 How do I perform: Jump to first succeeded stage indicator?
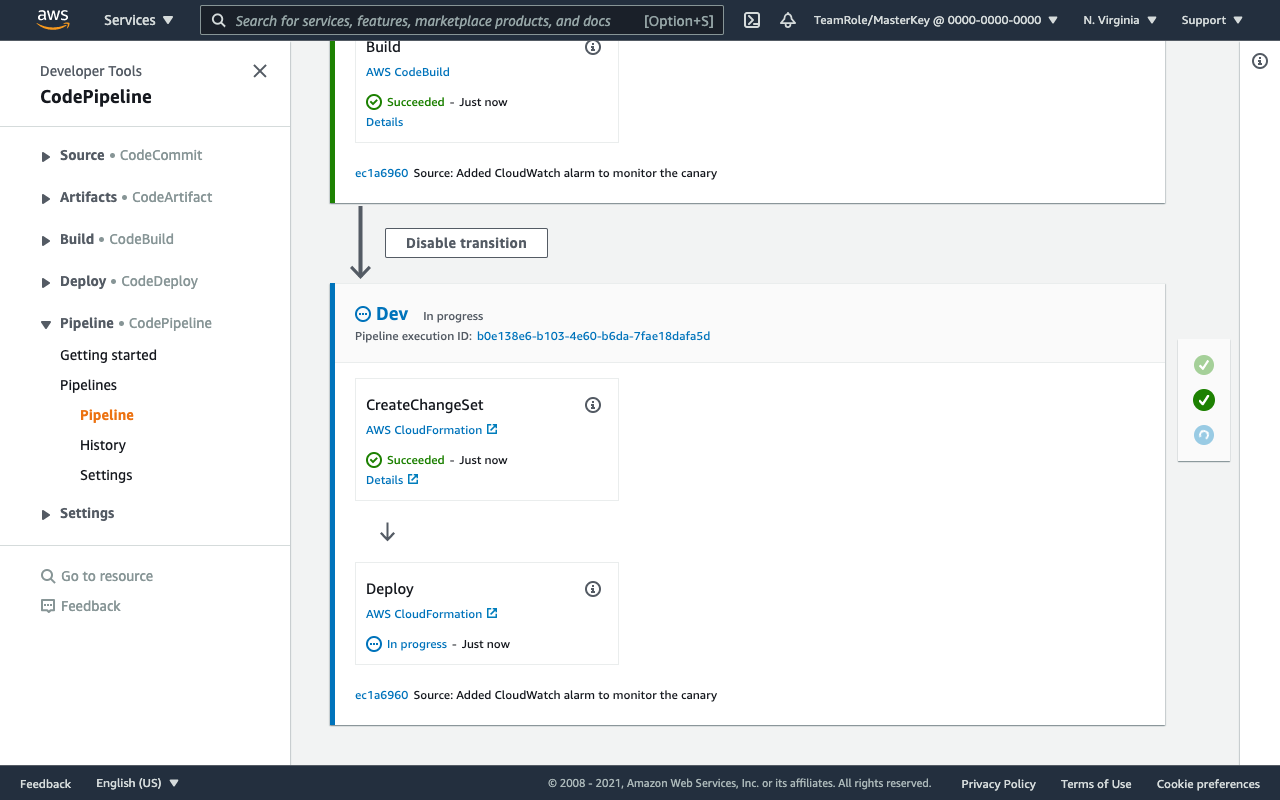point(1204,365)
